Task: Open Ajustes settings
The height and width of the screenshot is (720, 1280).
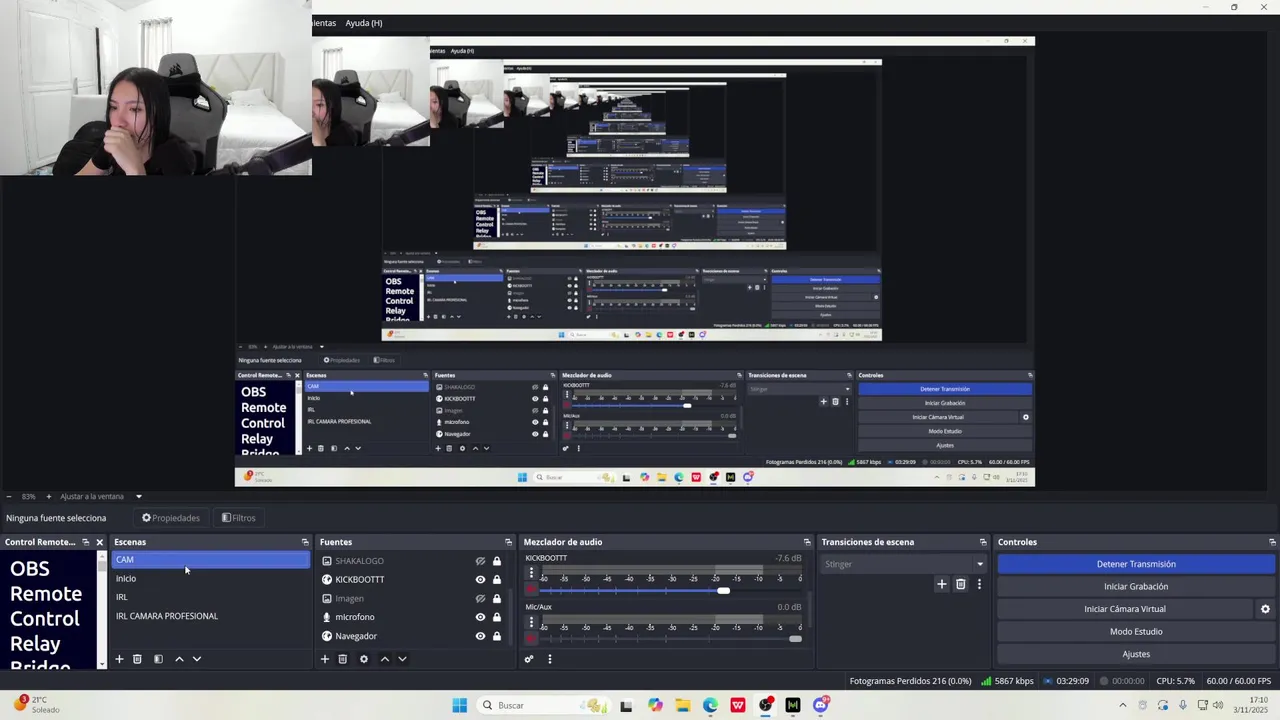Action: (1136, 654)
